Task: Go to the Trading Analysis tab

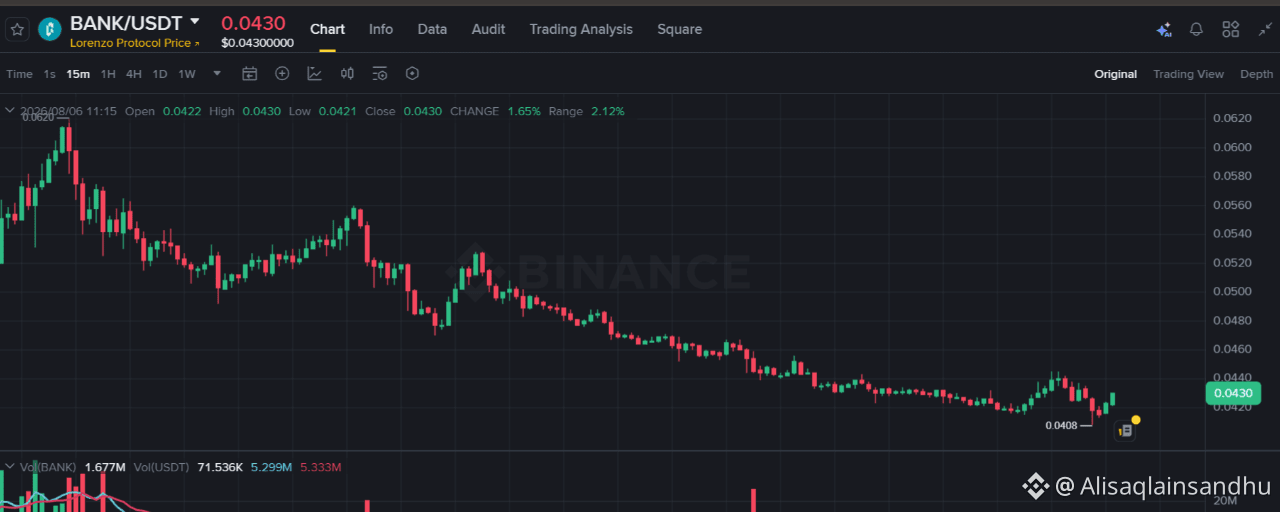Action: [x=581, y=29]
